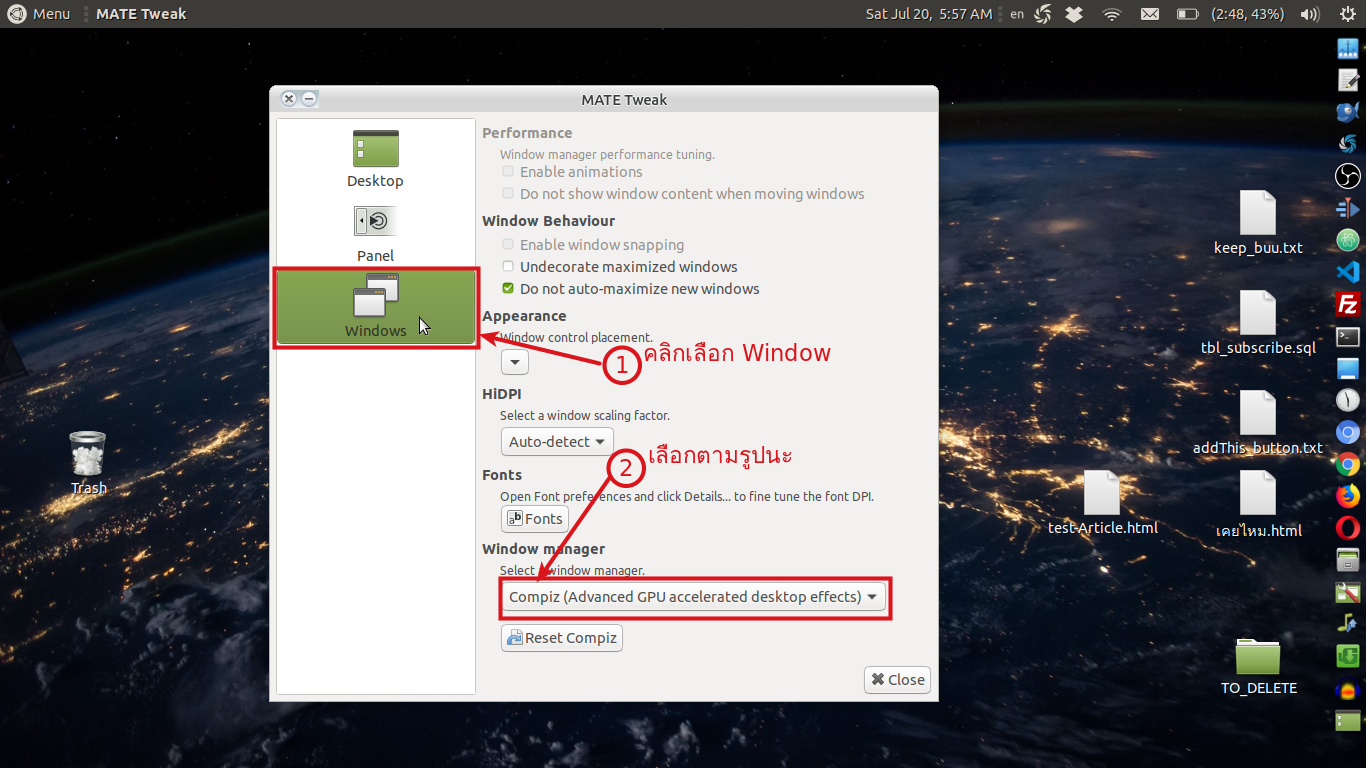1366x768 pixels.
Task: Toggle Enable window snapping checkbox
Action: point(508,245)
